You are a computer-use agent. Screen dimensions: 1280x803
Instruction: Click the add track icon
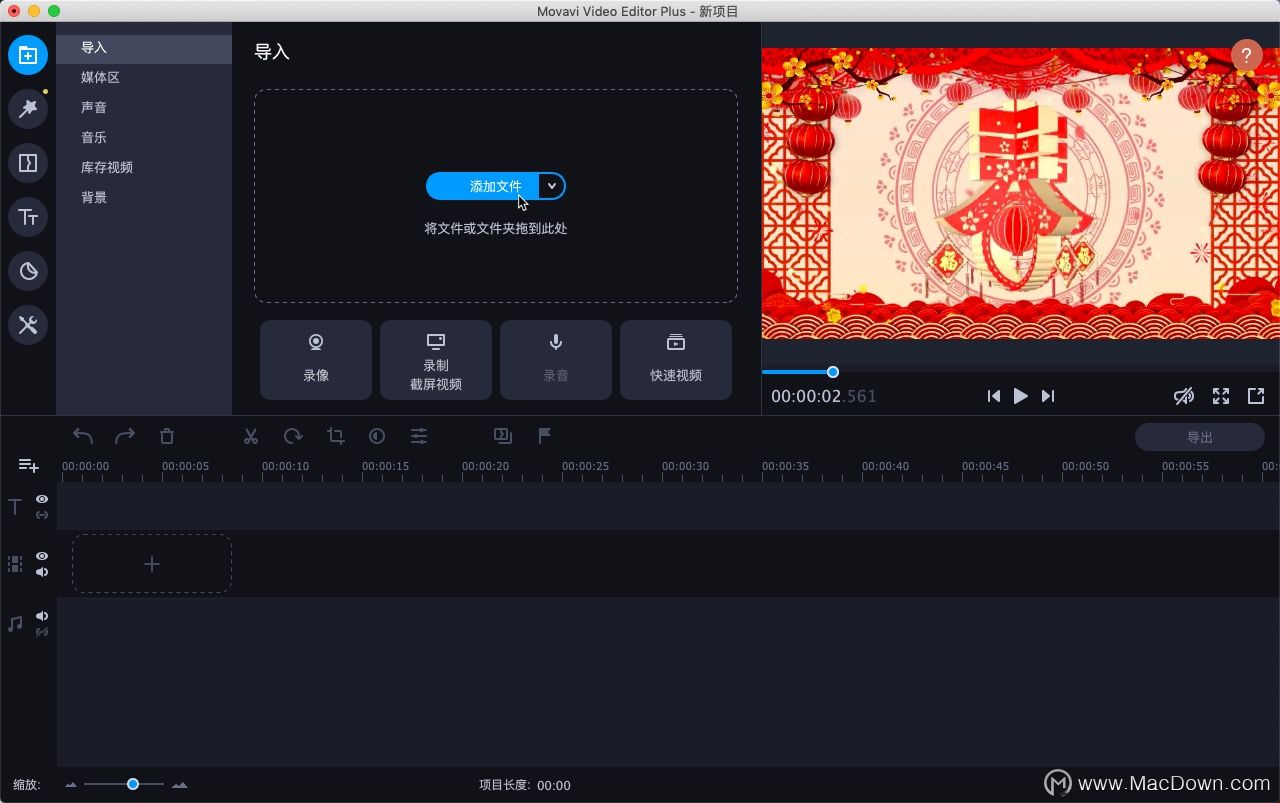click(29, 465)
